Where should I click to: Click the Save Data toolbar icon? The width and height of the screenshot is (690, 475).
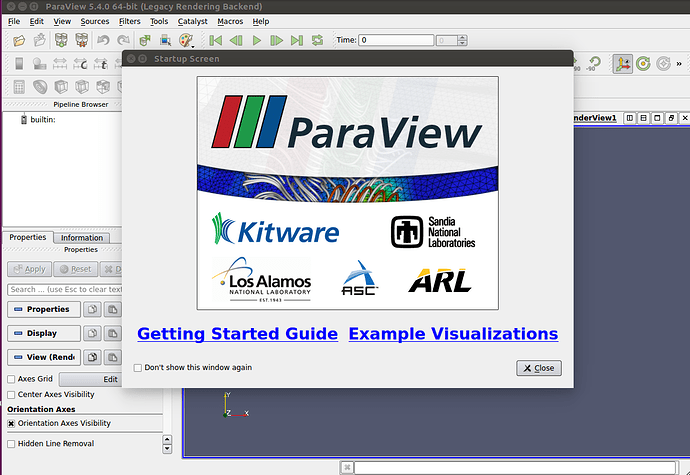click(x=40, y=41)
